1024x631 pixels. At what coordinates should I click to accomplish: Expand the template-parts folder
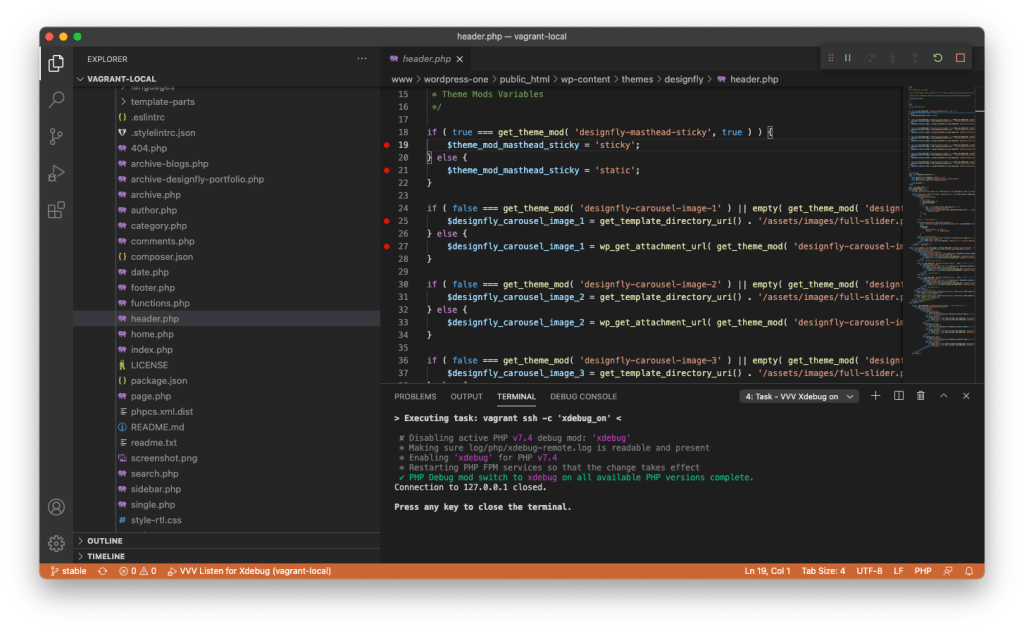(162, 102)
